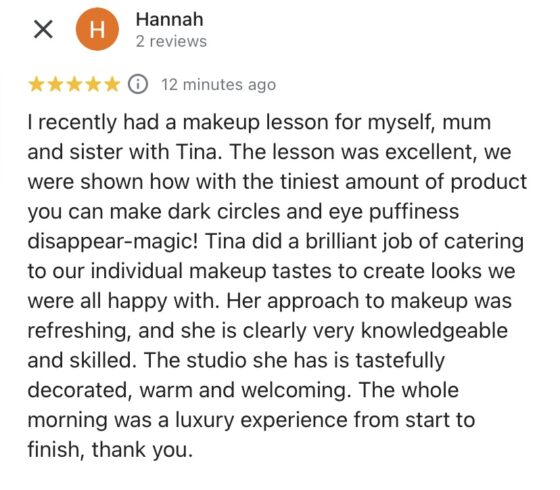Click the closing text finish, thank you.
The width and height of the screenshot is (560, 490).
pos(110,450)
